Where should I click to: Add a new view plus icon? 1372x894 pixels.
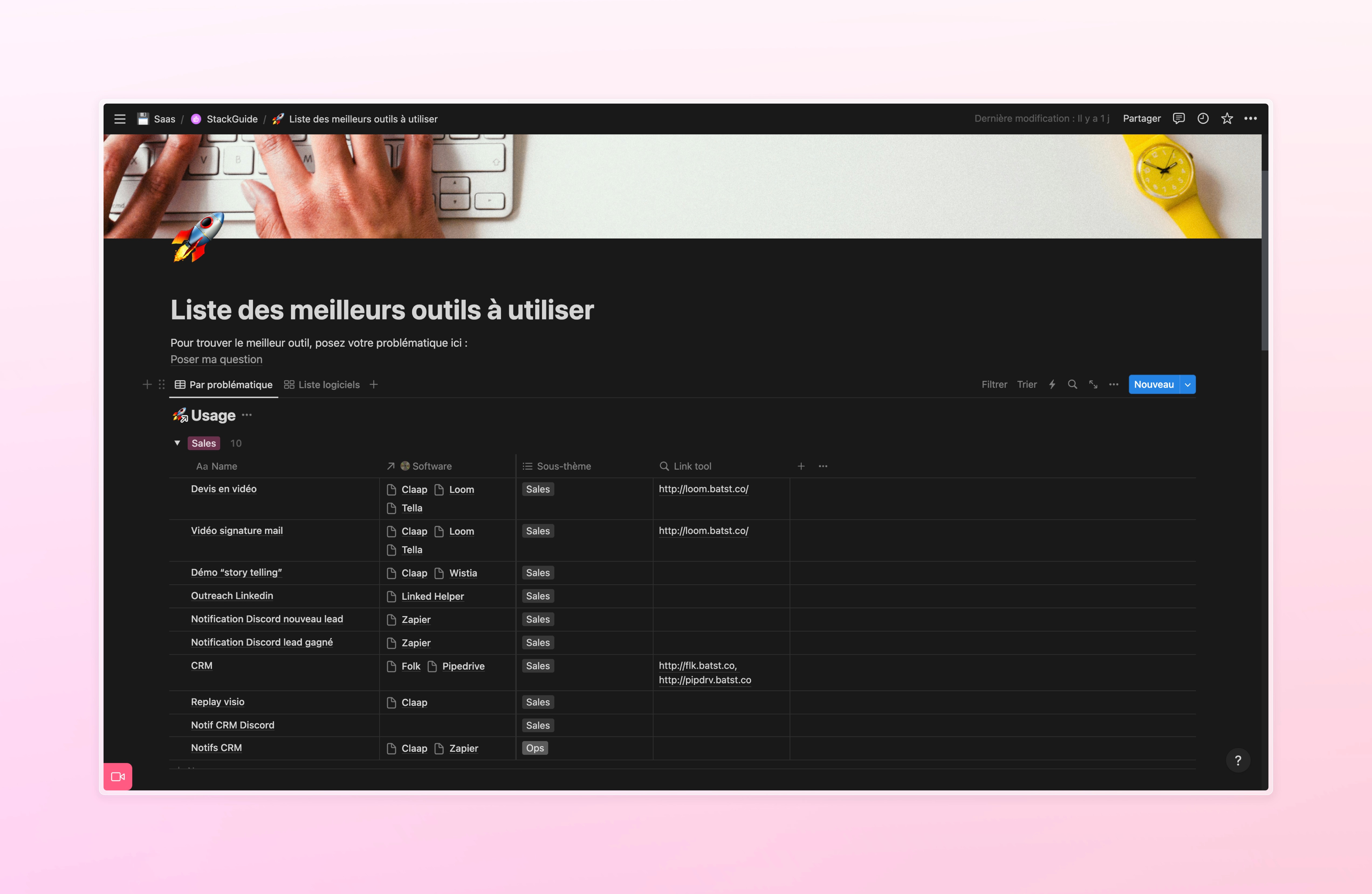tap(373, 385)
